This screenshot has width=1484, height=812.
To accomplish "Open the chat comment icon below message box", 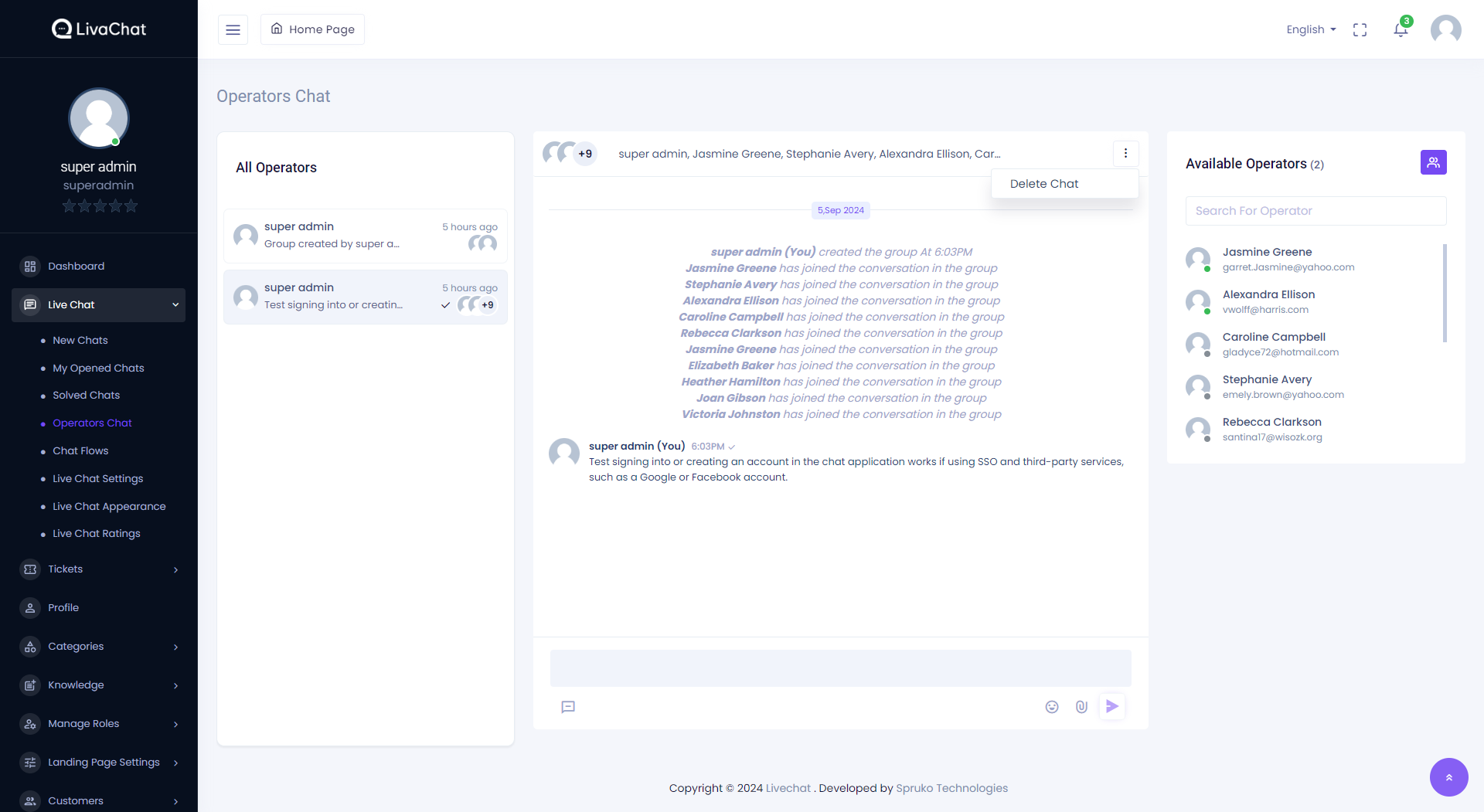I will tap(569, 707).
